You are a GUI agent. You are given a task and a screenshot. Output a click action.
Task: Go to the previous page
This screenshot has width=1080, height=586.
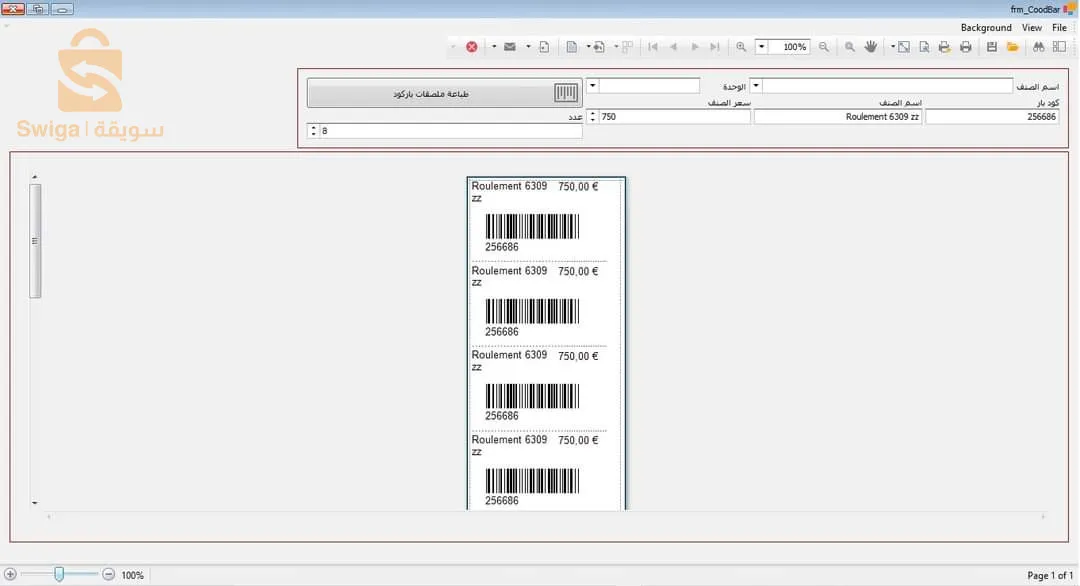[x=674, y=47]
